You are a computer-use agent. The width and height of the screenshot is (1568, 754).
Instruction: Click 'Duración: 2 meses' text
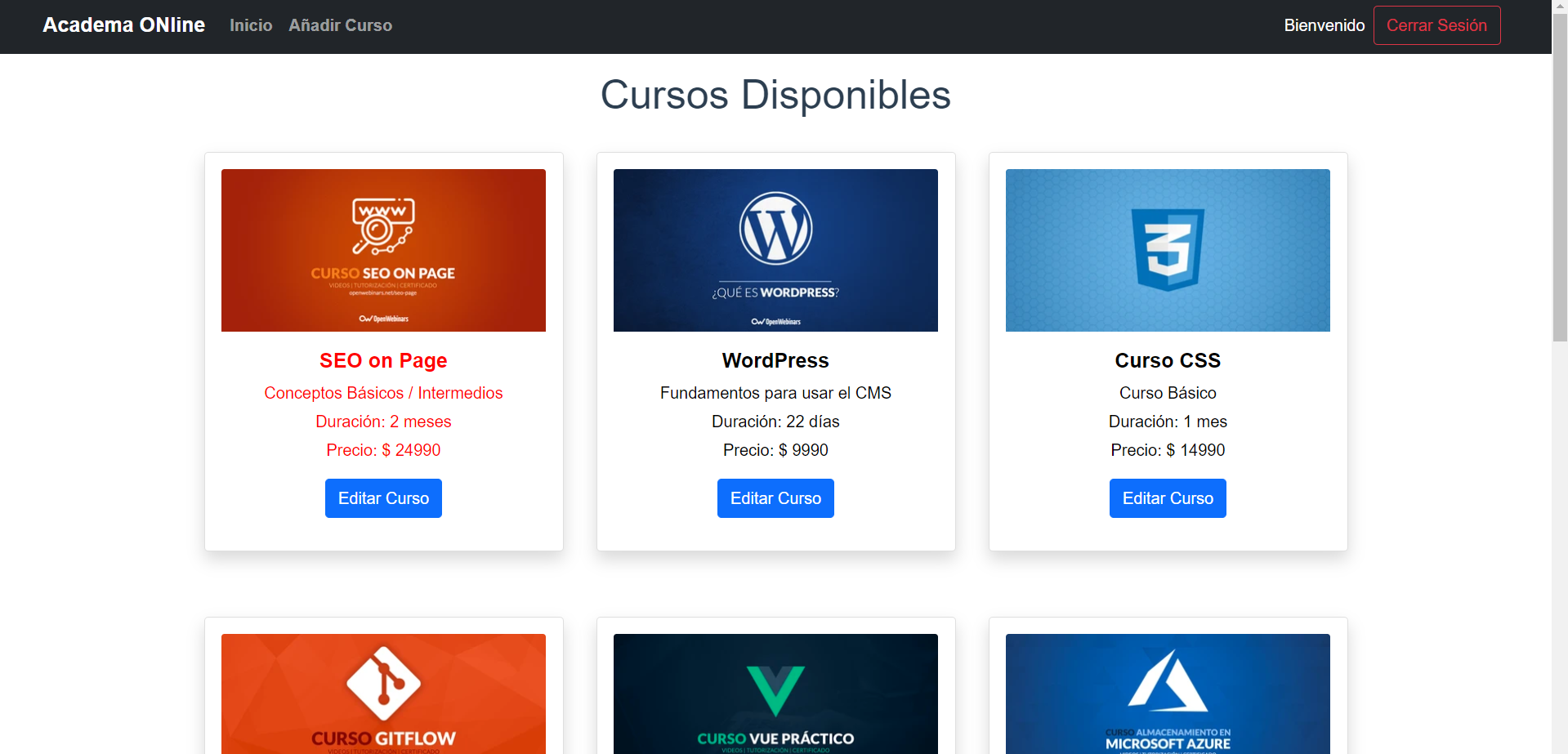point(383,422)
